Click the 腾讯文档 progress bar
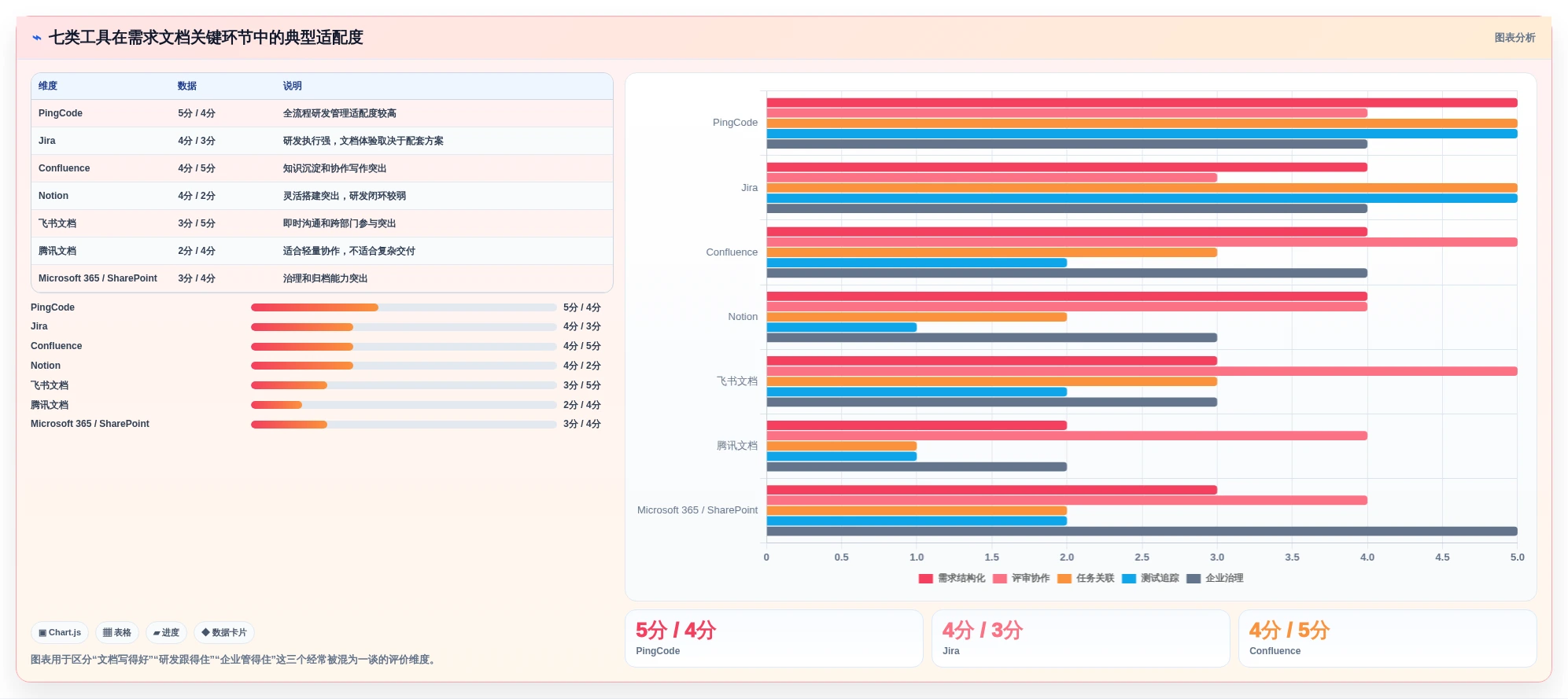Screen dimensions: 1568x699 point(404,406)
